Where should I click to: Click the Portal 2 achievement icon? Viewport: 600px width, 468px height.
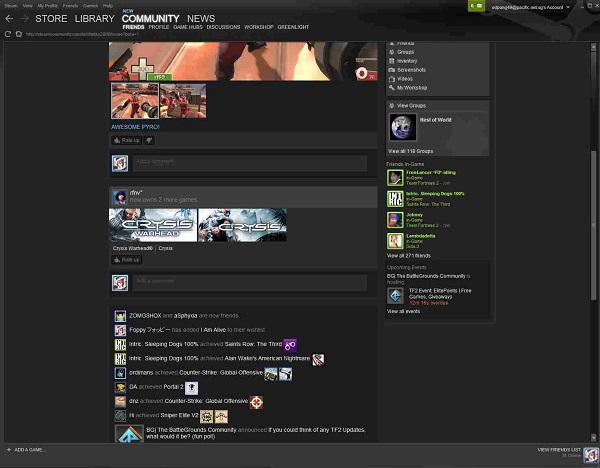[192, 388]
